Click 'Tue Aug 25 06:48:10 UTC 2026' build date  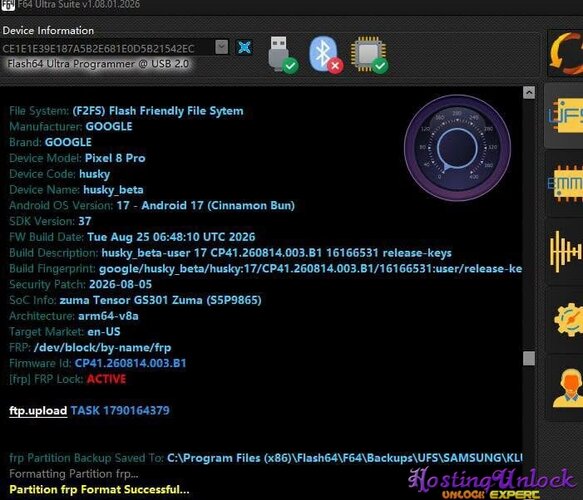tap(171, 237)
